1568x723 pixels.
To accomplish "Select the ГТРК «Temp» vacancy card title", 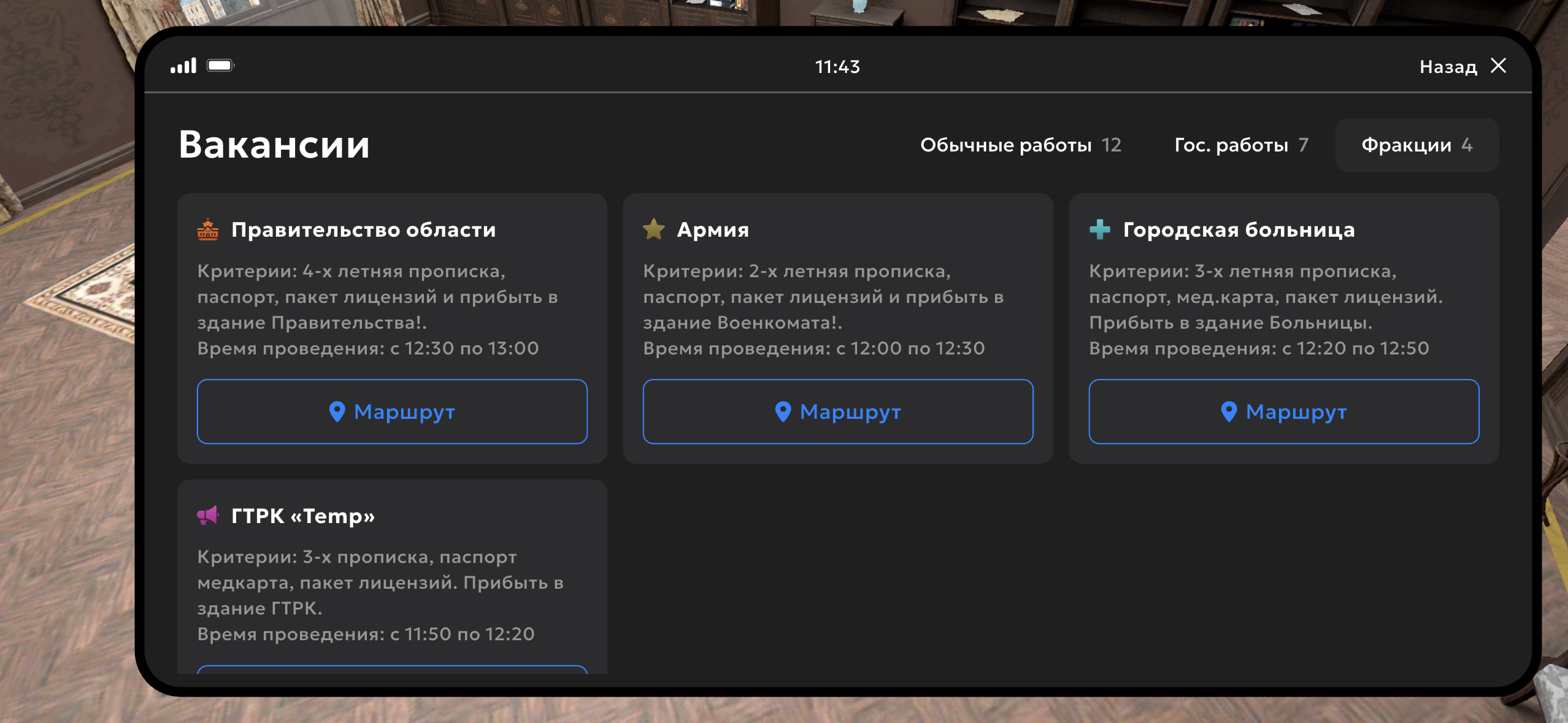I will [x=303, y=516].
